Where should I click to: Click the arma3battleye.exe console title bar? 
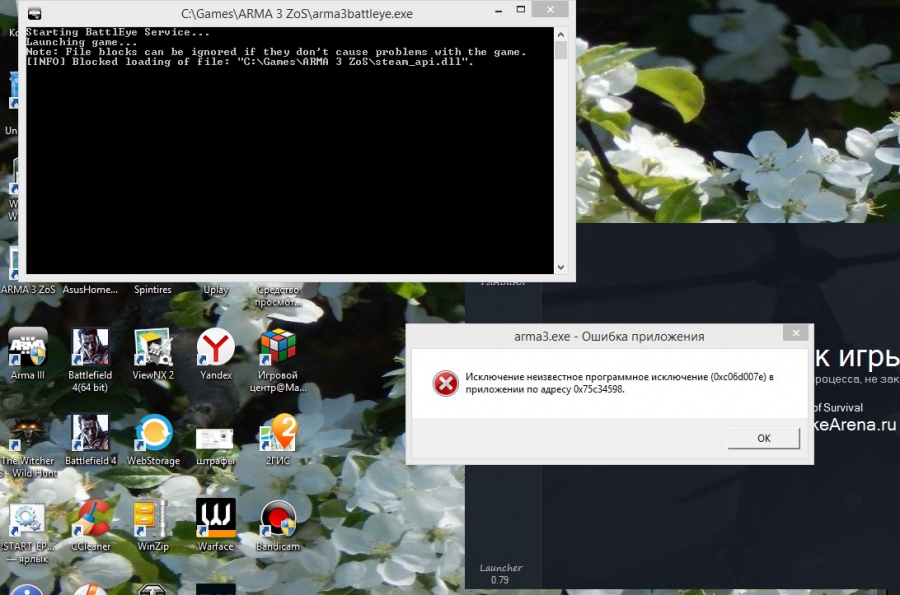pos(297,14)
